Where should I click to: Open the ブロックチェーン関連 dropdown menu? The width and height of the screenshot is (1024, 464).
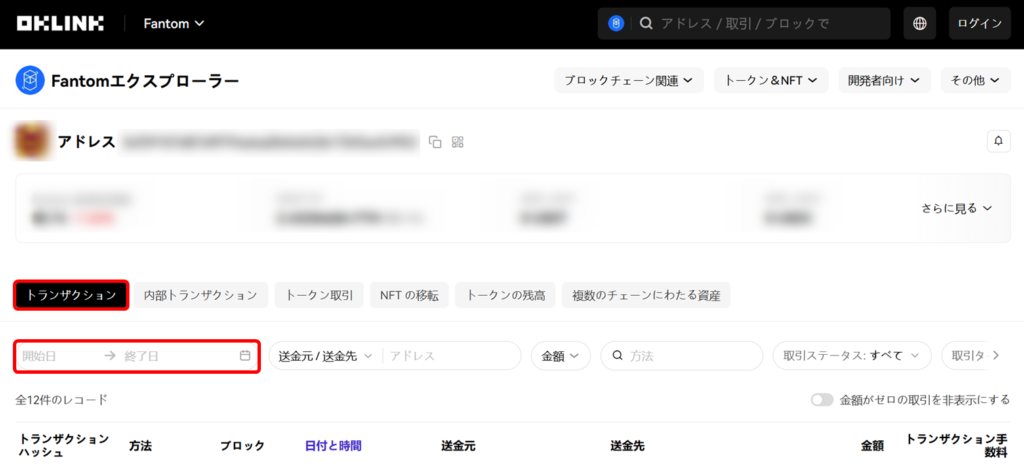click(629, 80)
